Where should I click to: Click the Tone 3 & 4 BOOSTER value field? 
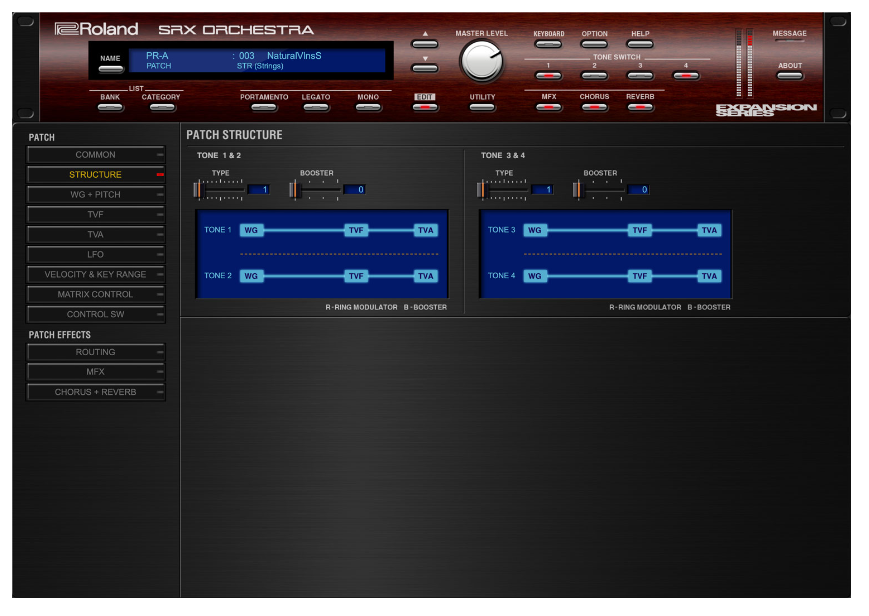(x=638, y=190)
